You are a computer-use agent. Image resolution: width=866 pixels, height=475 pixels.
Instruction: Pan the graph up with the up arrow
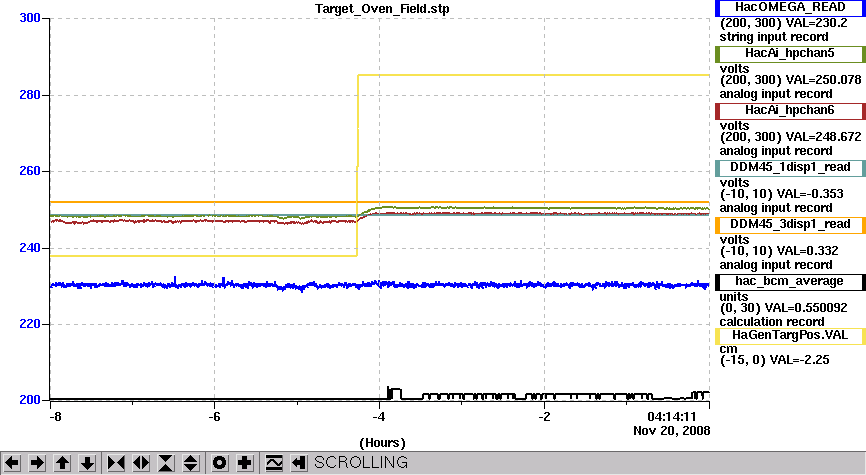tap(62, 462)
